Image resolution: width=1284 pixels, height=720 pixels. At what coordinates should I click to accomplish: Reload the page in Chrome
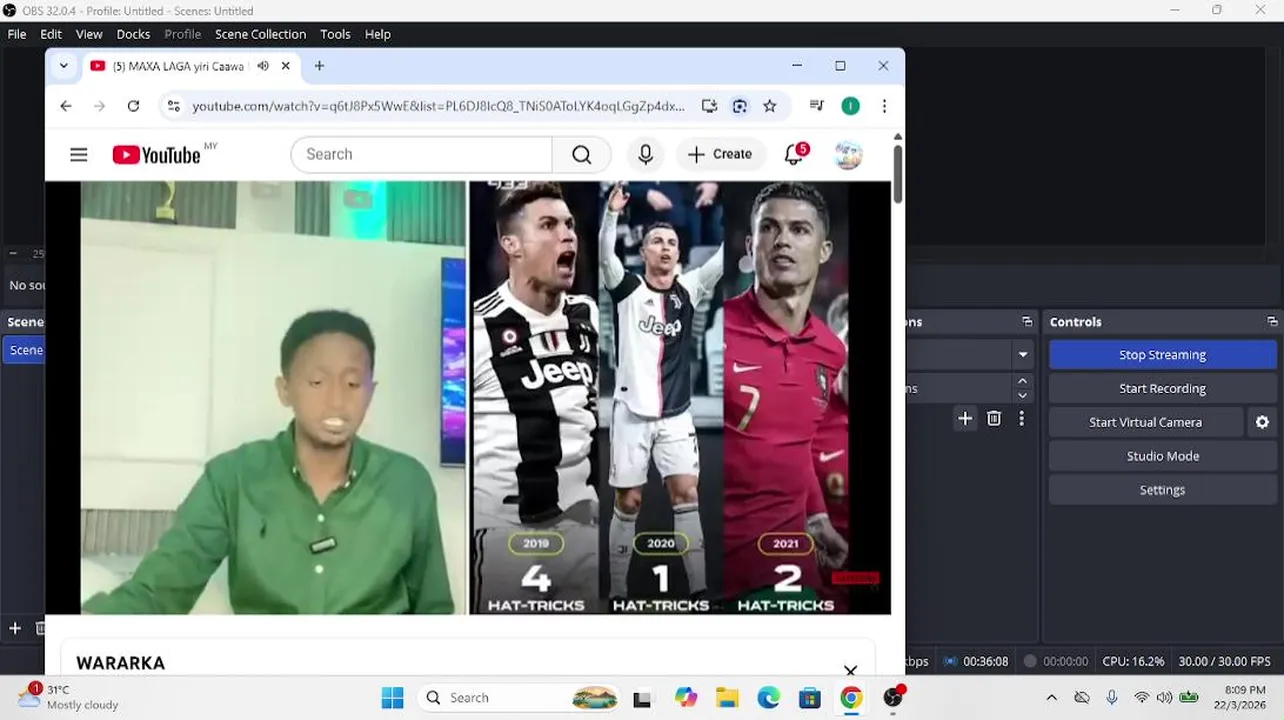click(133, 106)
